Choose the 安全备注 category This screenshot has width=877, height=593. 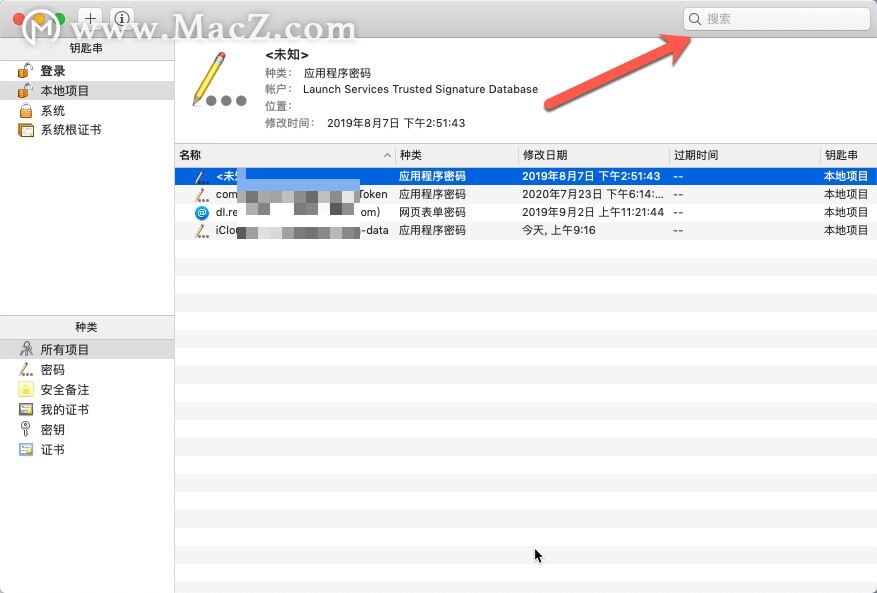tap(87, 390)
